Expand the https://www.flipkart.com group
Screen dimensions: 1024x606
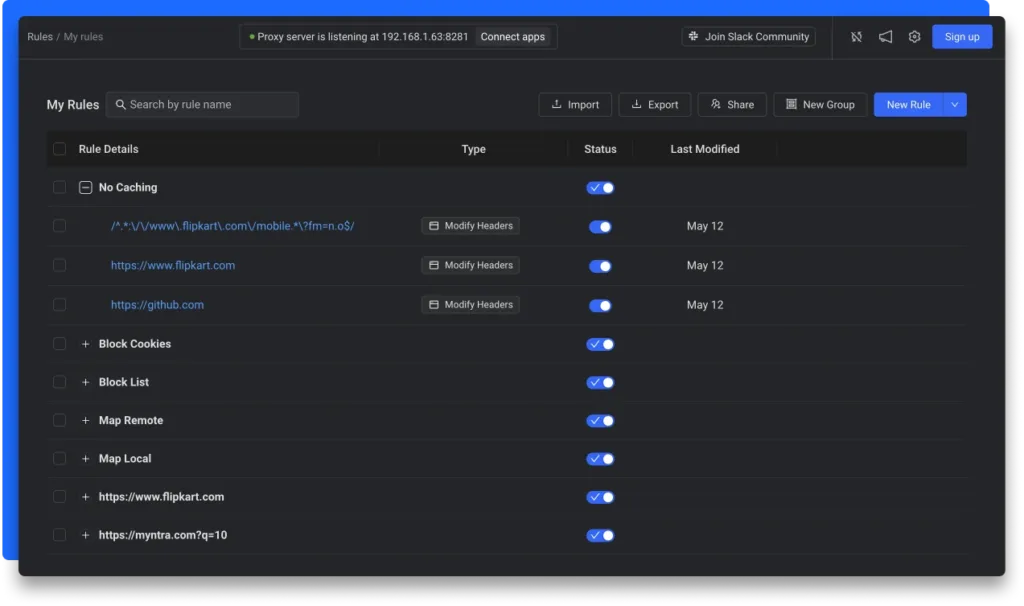pos(86,497)
